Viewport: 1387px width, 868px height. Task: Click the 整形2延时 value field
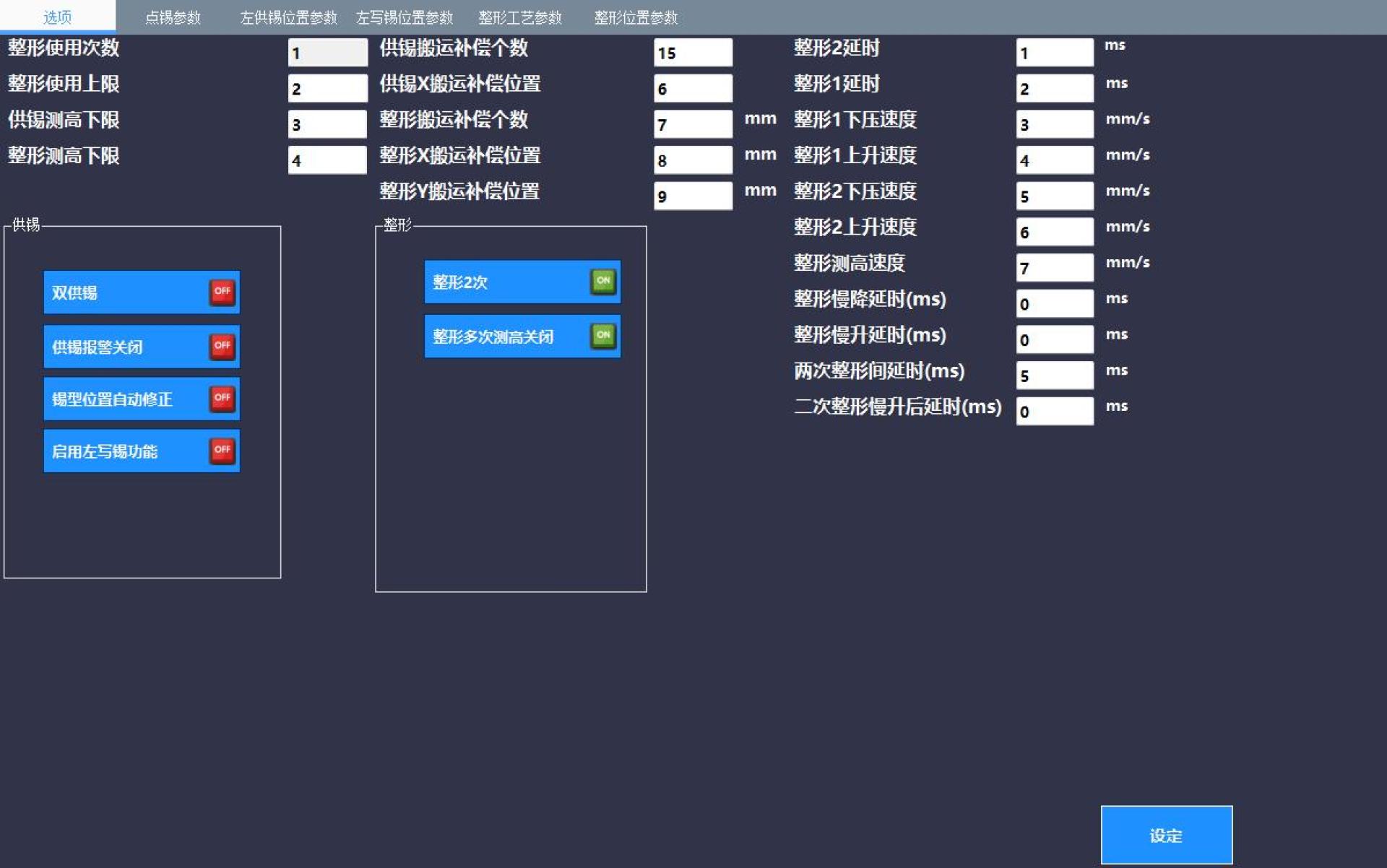tap(1055, 52)
